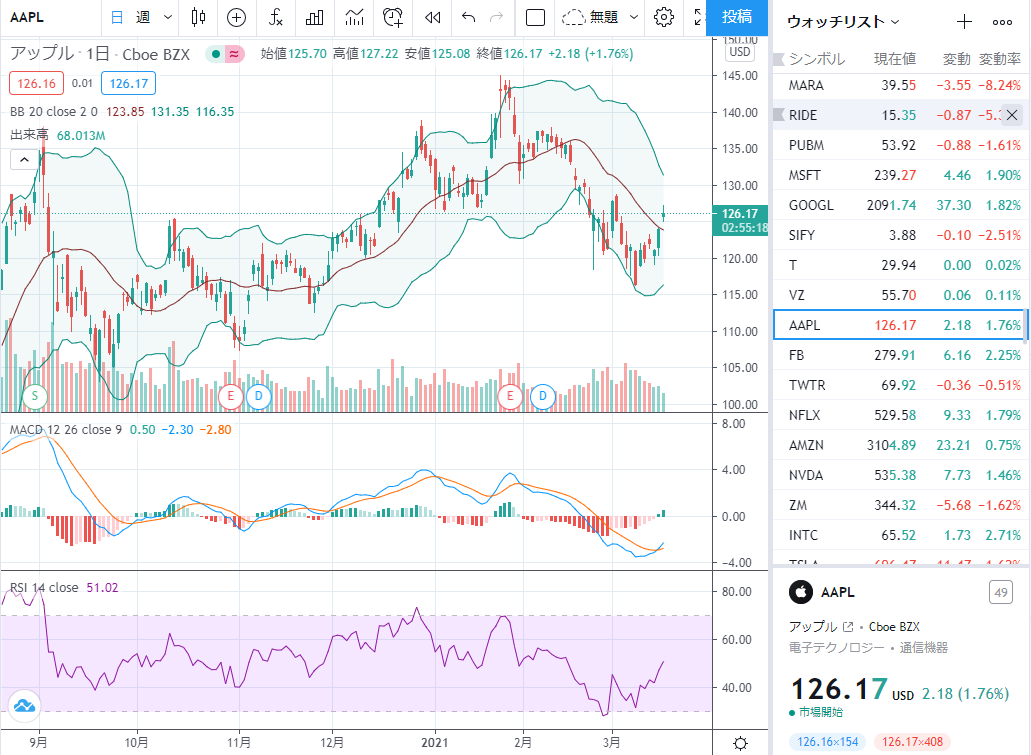
Task: Click the 49 badge in AAPL details
Action: click(x=1001, y=593)
